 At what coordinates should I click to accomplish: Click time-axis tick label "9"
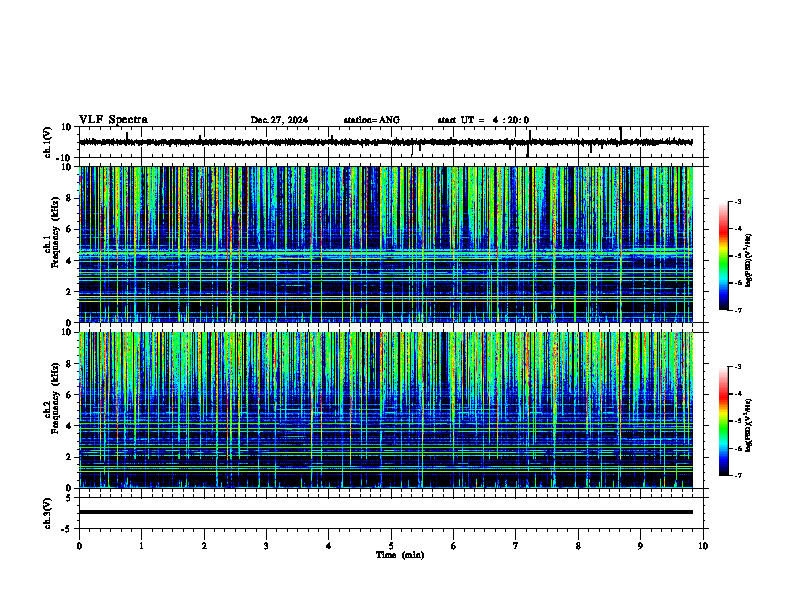(640, 546)
